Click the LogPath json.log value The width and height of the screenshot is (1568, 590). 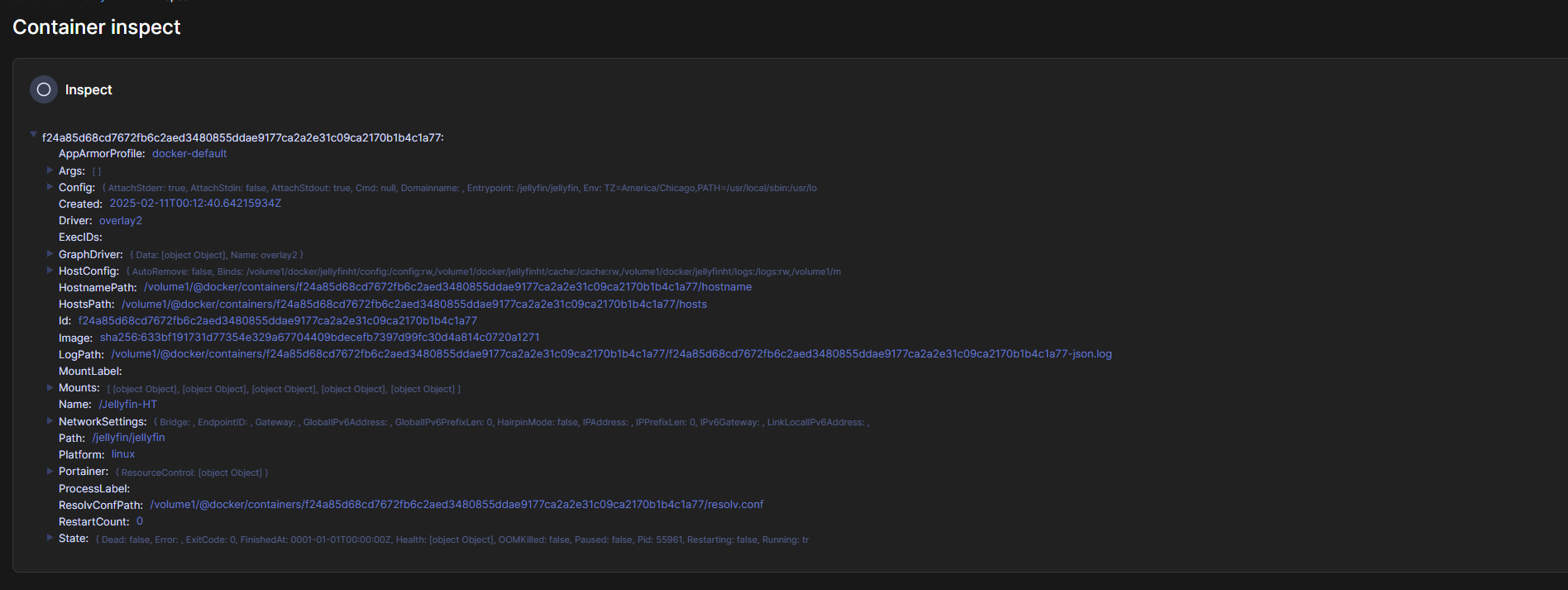[x=611, y=354]
